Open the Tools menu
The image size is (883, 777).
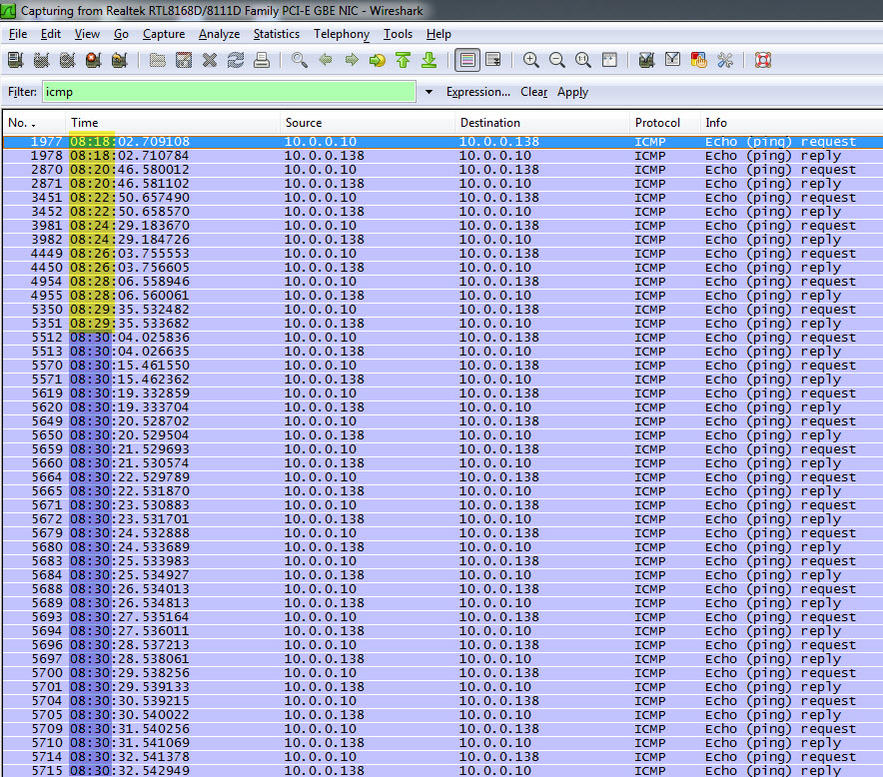398,34
